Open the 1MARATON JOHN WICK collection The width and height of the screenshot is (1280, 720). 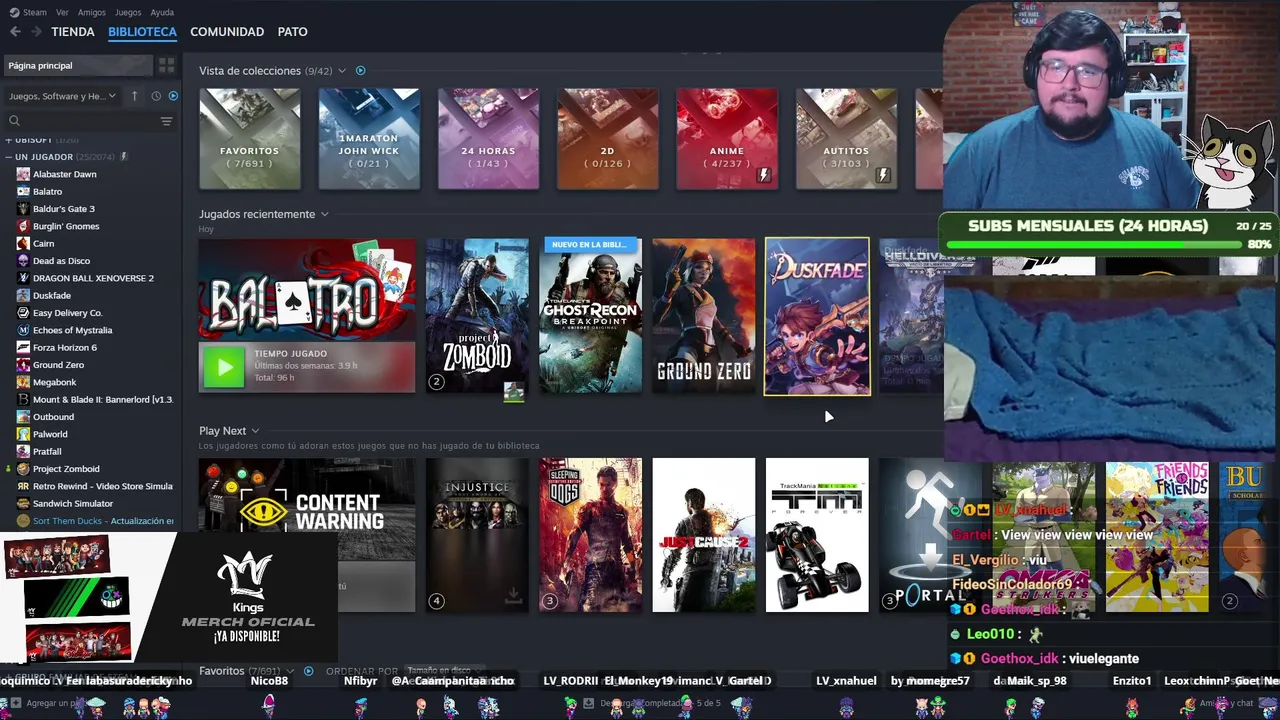369,139
